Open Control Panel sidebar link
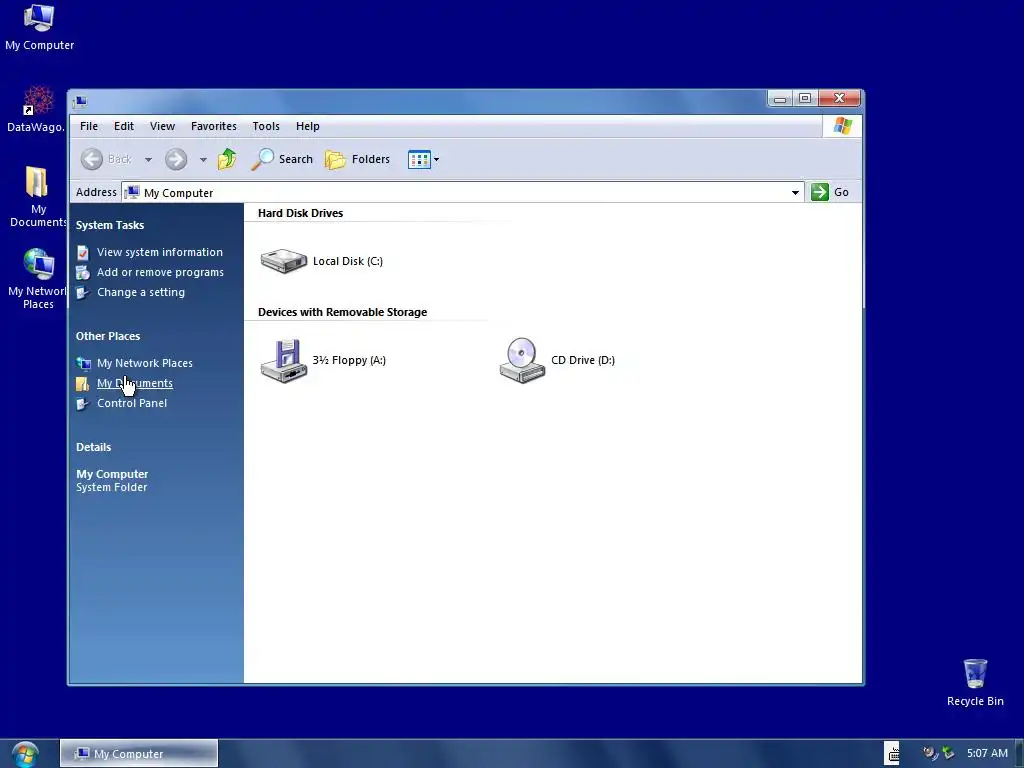 point(132,404)
